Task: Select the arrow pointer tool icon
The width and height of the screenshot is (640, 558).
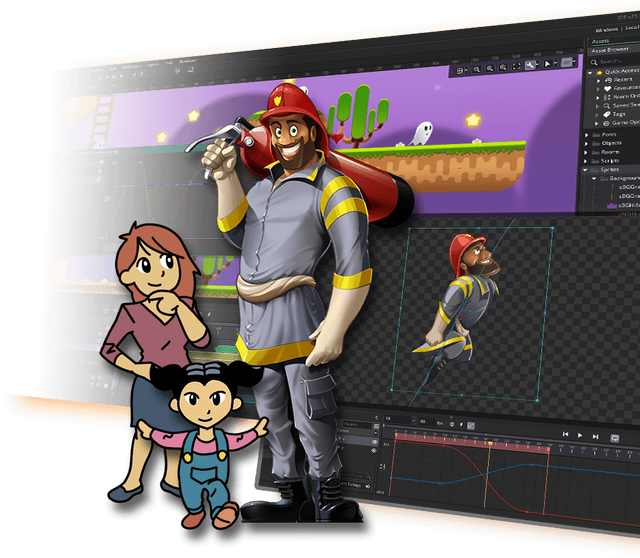Action: (548, 63)
